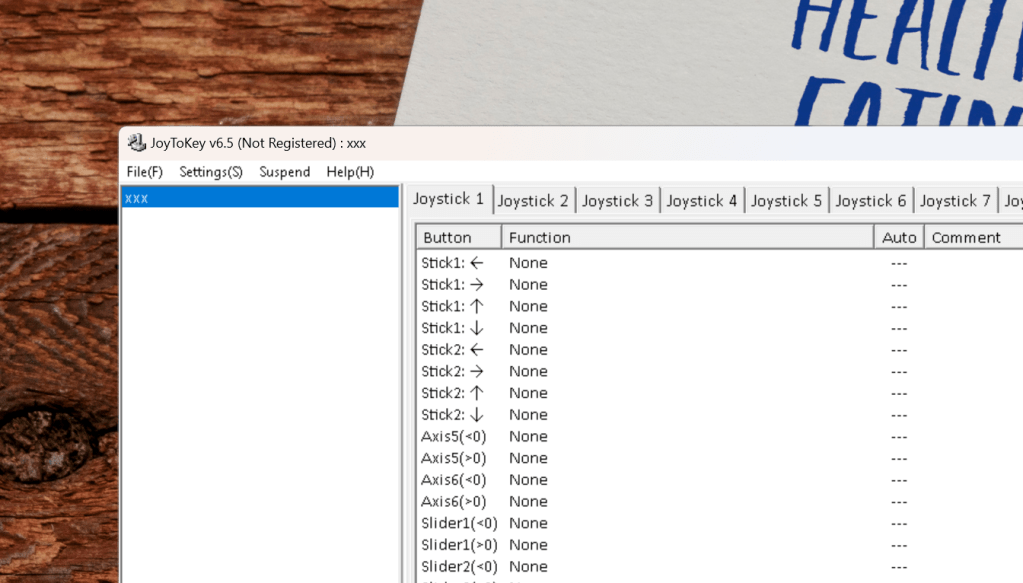The width and height of the screenshot is (1023, 583).
Task: Open the Help(H) menu
Action: coord(350,172)
